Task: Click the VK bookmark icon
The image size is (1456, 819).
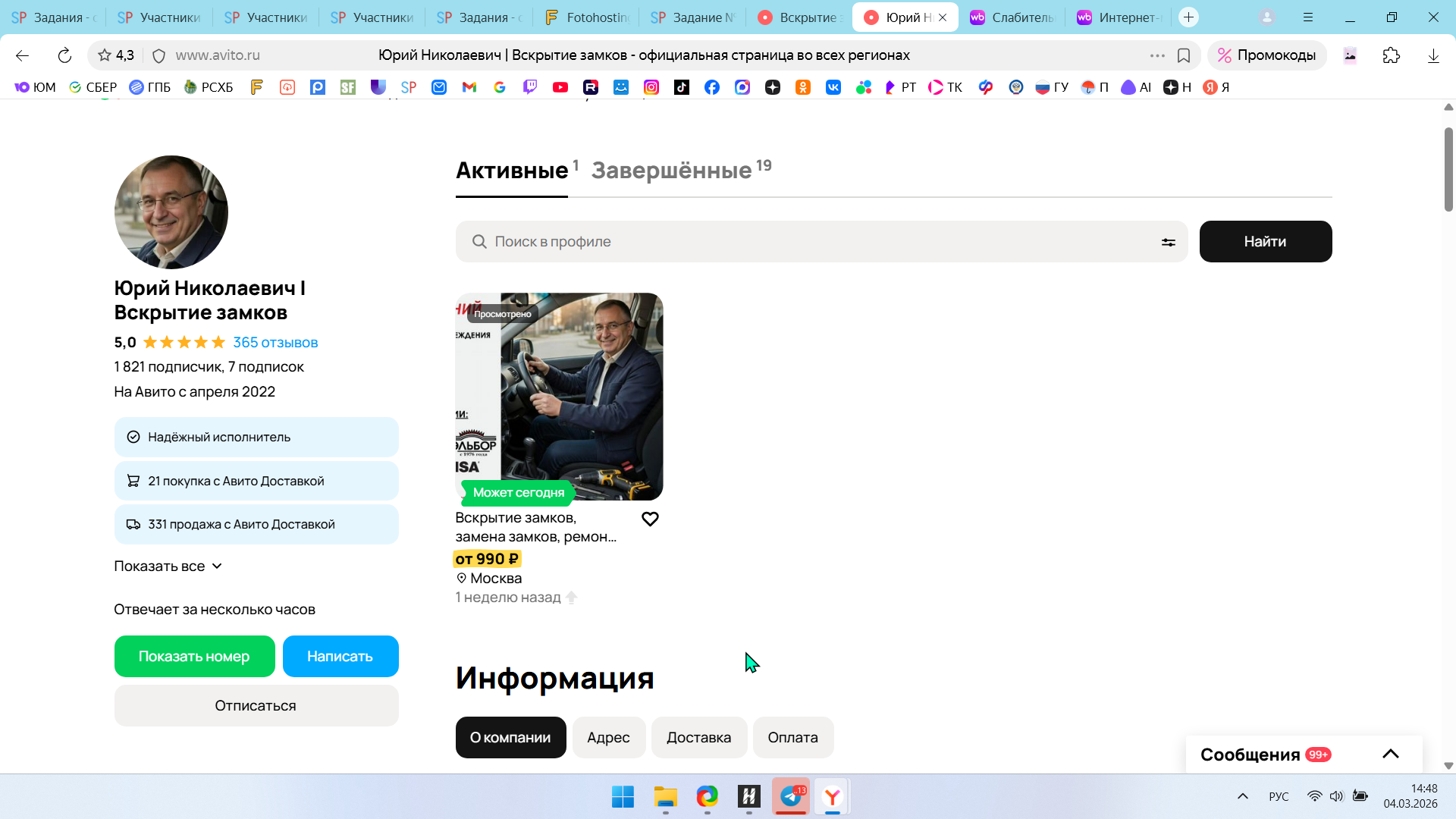Action: click(833, 87)
